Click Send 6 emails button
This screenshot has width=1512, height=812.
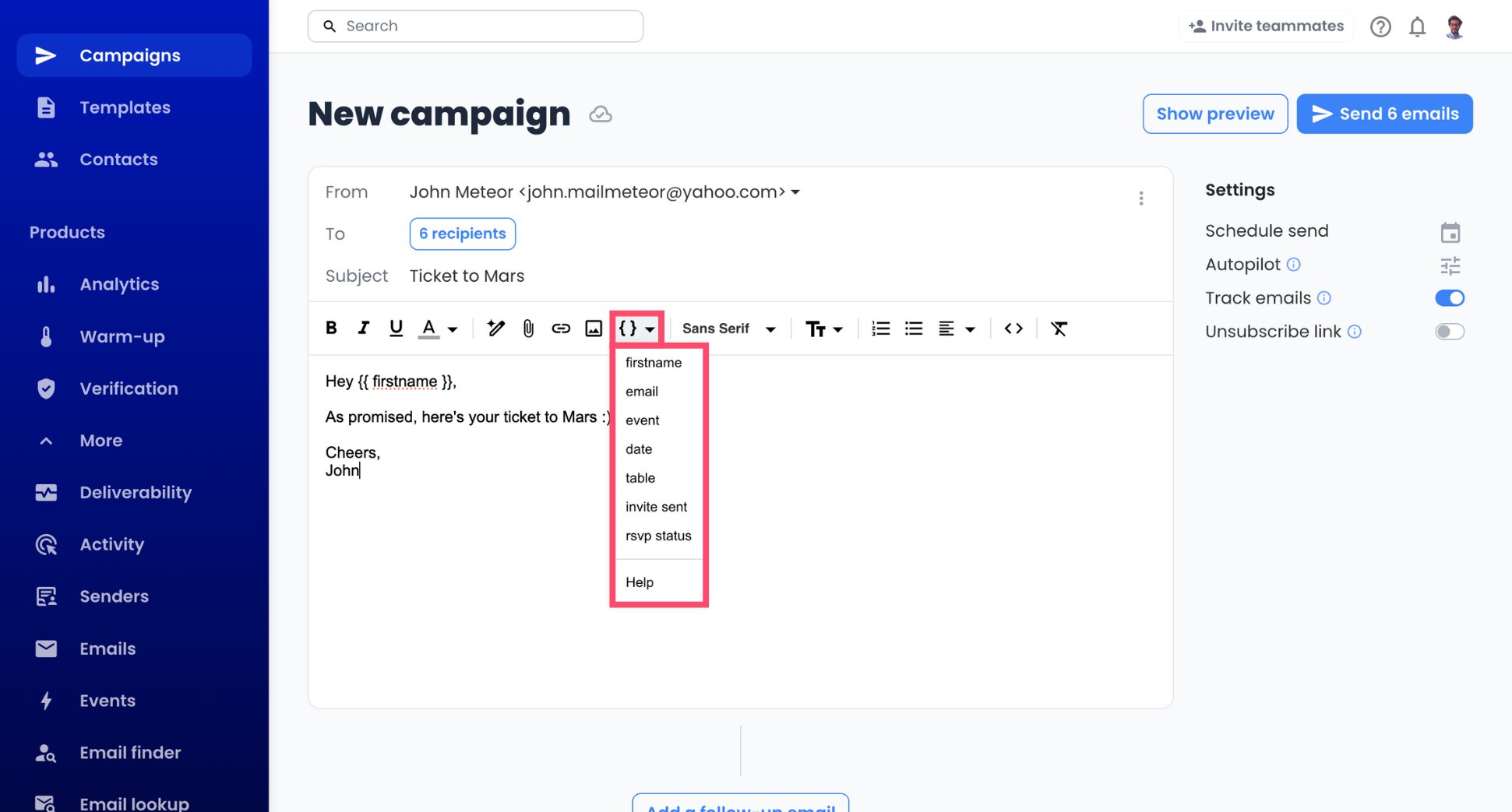(x=1384, y=114)
